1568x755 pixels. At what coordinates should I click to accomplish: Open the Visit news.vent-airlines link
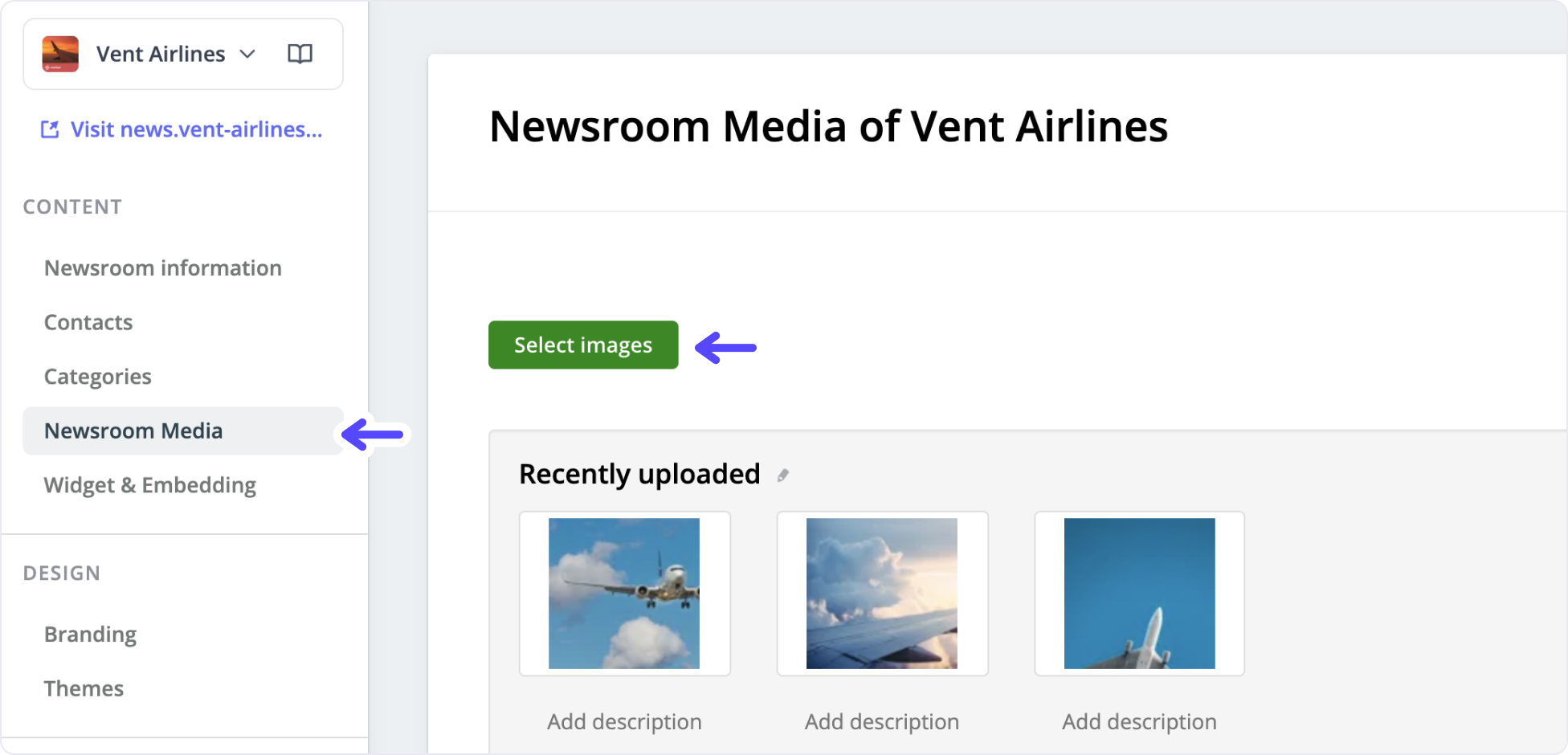(x=196, y=129)
